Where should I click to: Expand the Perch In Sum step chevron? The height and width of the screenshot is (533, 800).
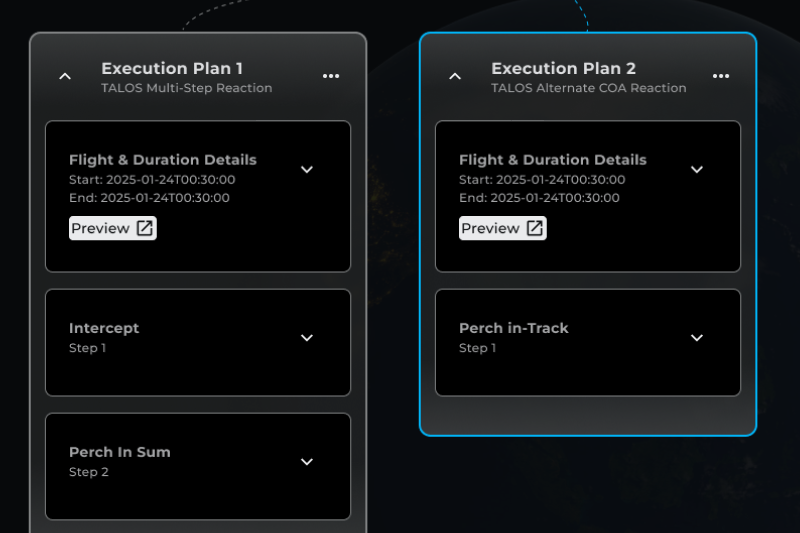307,462
